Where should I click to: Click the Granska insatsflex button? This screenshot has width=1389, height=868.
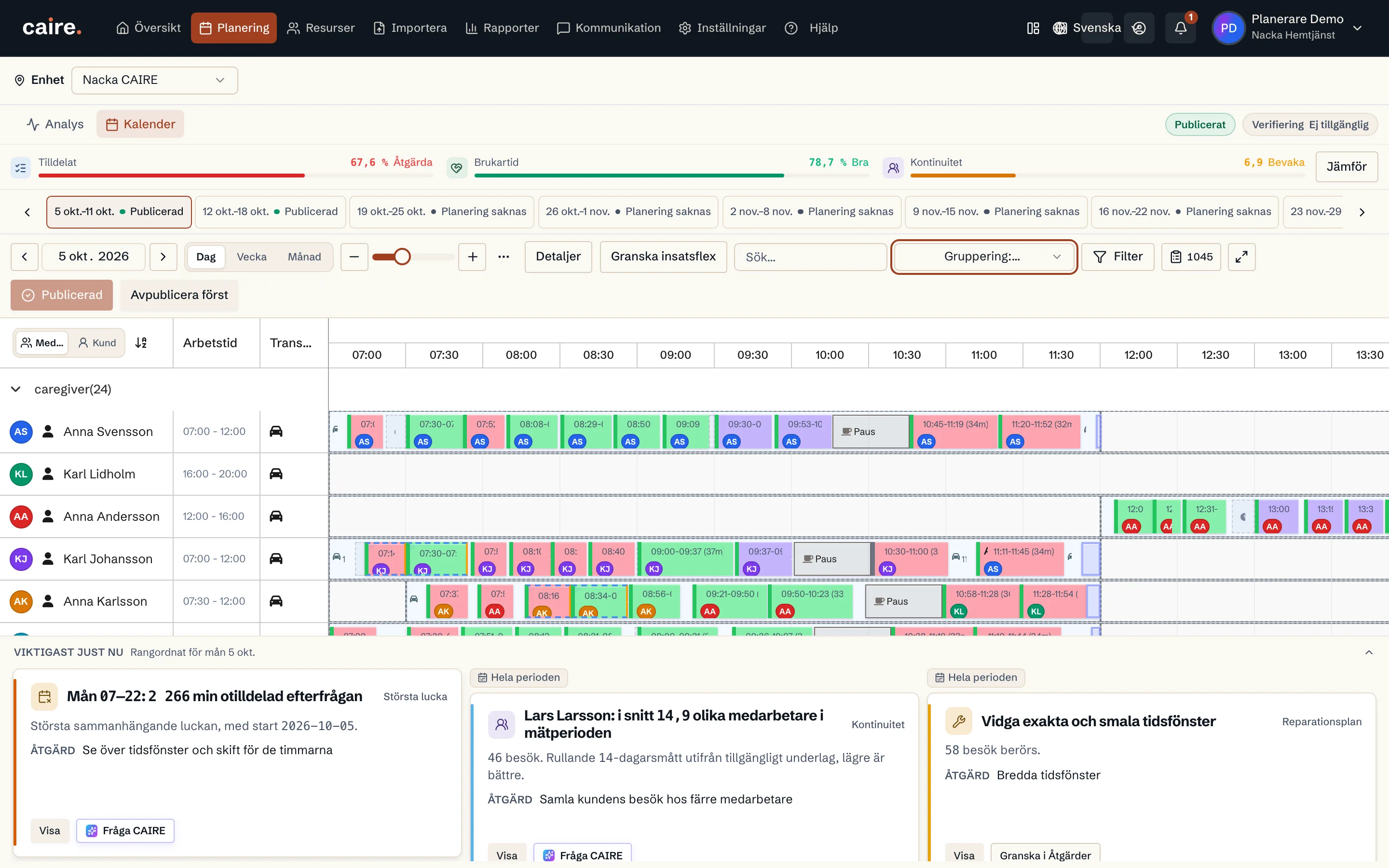pos(663,257)
